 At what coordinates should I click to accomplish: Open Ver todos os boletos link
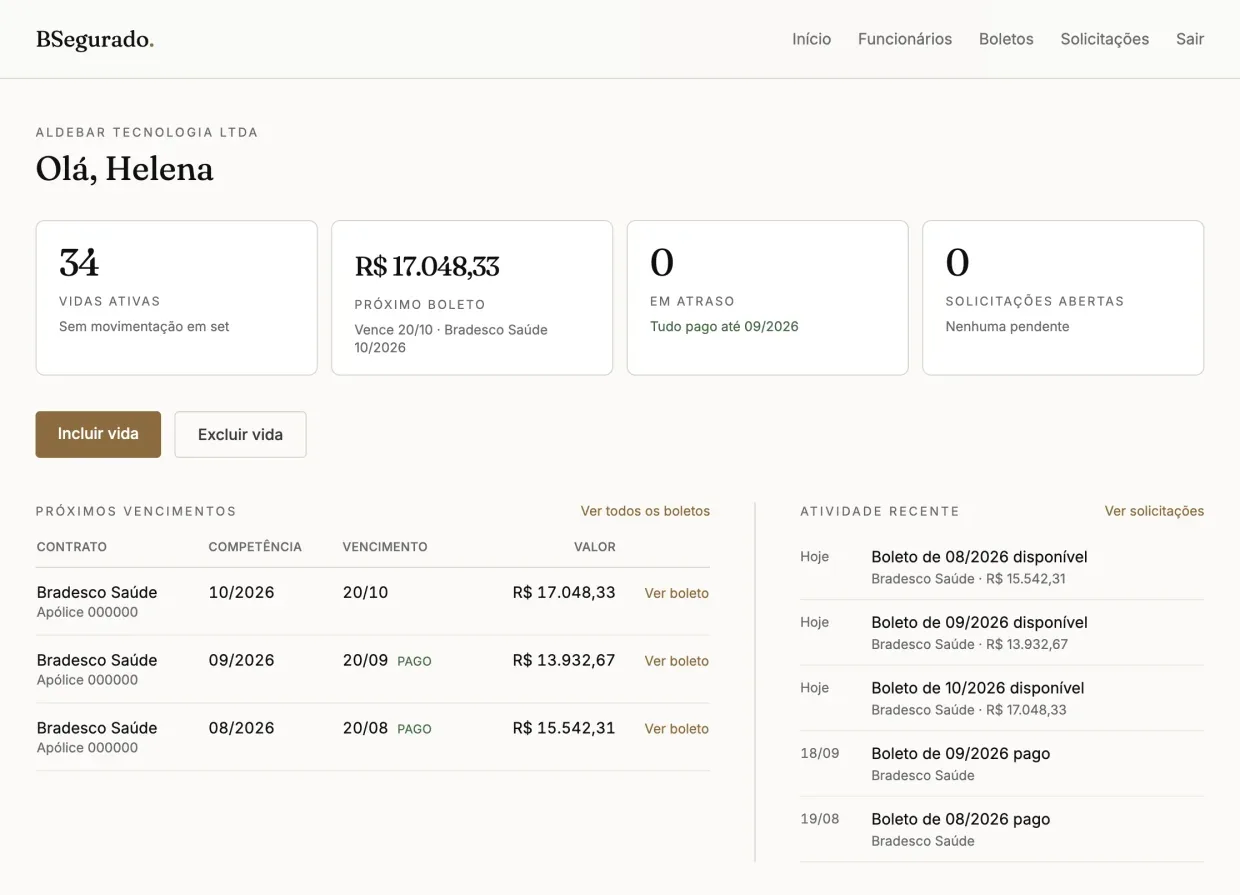coord(645,511)
